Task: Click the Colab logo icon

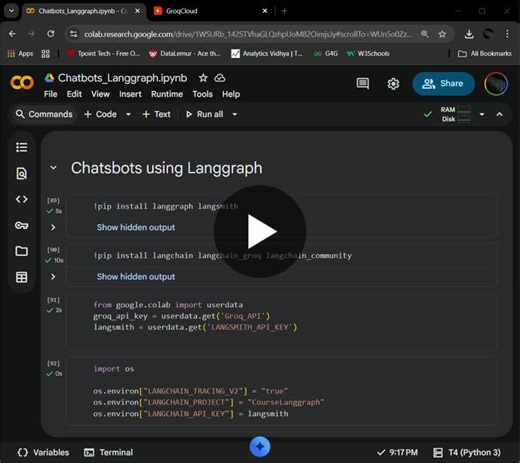Action: [x=22, y=82]
